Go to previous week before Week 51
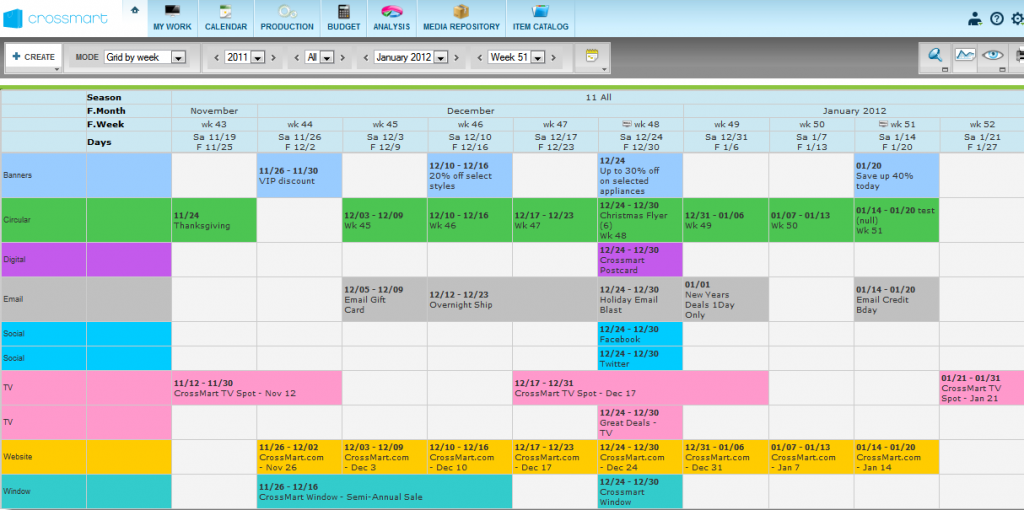 tap(480, 57)
